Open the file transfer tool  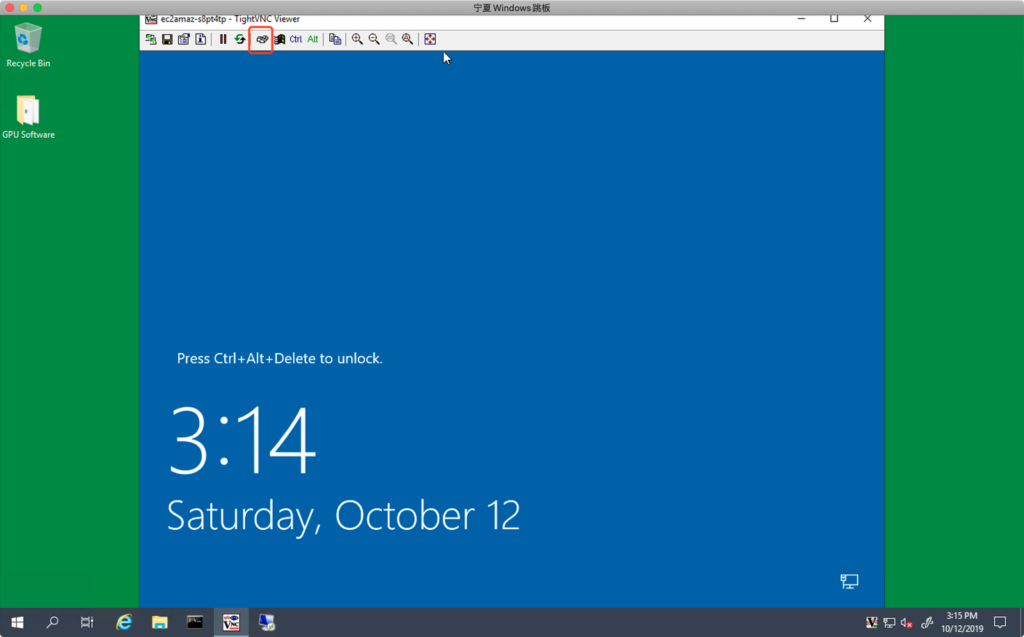335,39
